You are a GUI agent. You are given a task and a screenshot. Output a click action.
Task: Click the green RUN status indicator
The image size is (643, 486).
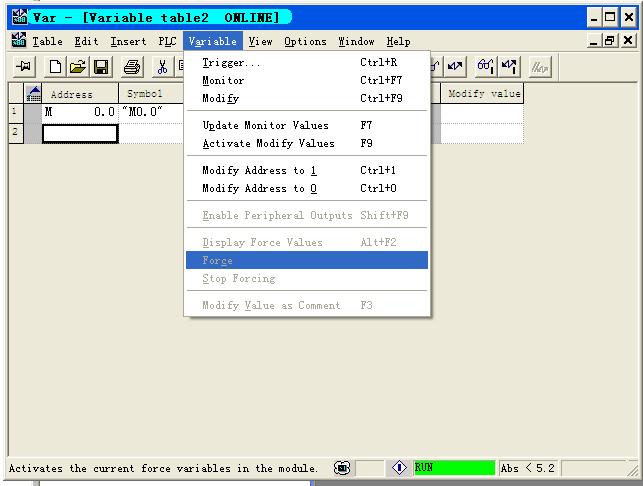coord(453,467)
